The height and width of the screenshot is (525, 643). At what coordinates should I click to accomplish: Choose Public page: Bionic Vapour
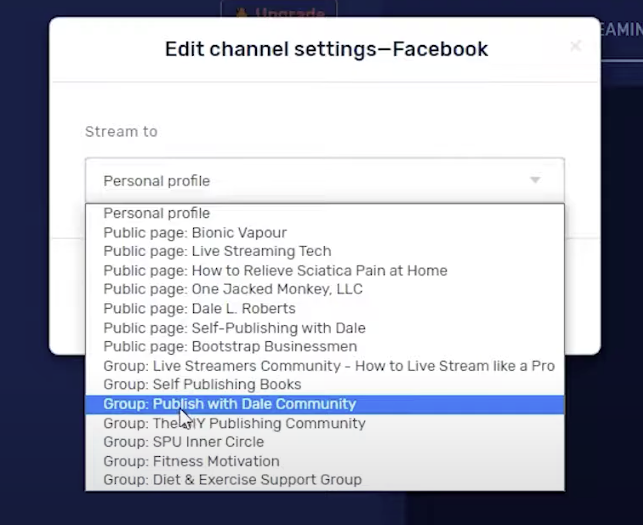tap(325, 233)
